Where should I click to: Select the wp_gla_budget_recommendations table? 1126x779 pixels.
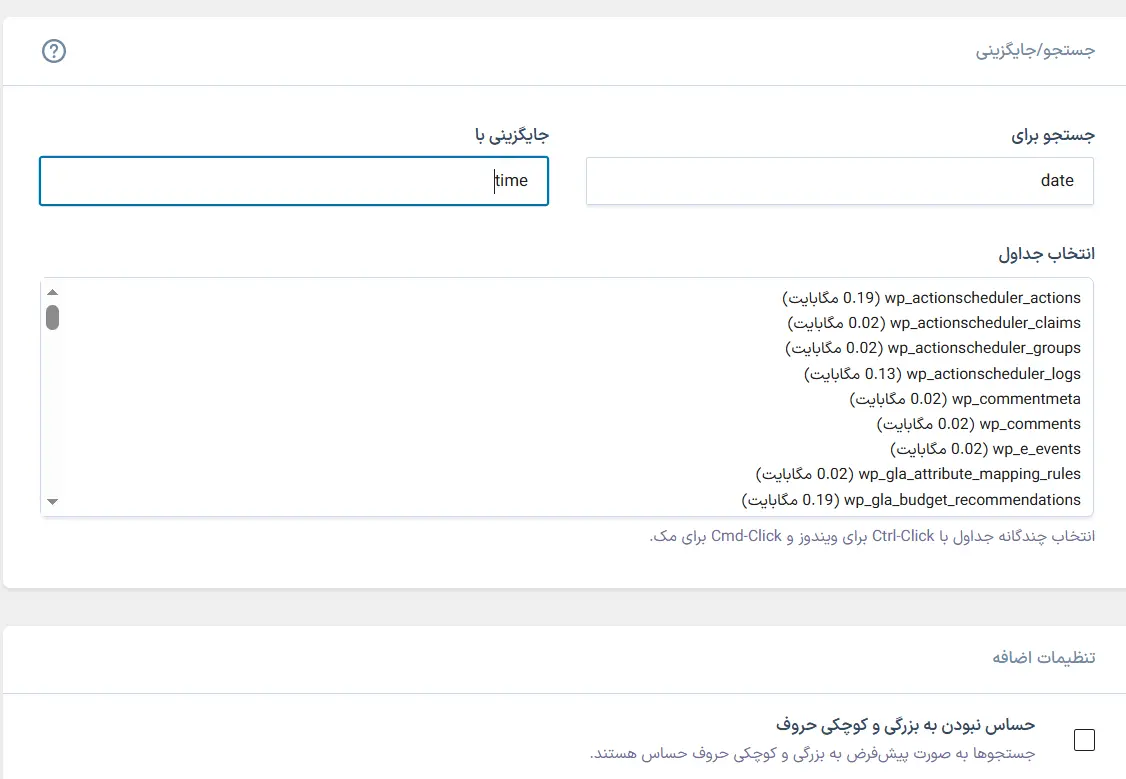click(x=911, y=500)
